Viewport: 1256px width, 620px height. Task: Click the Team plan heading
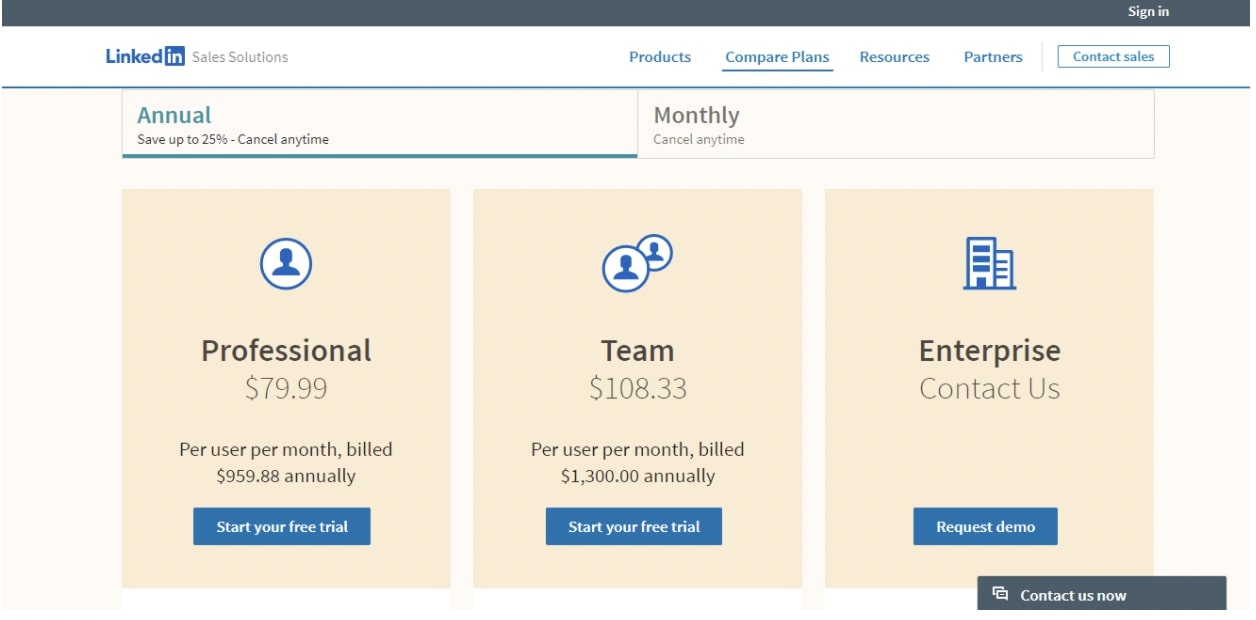637,351
